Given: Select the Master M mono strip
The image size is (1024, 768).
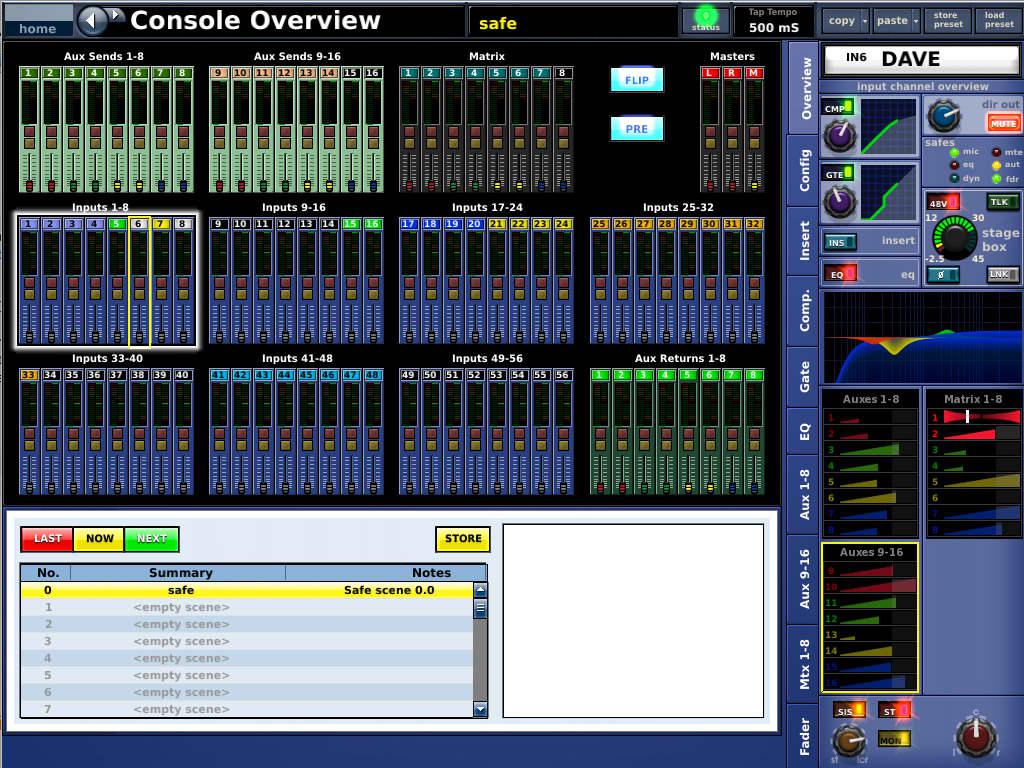Looking at the screenshot, I should (754, 129).
